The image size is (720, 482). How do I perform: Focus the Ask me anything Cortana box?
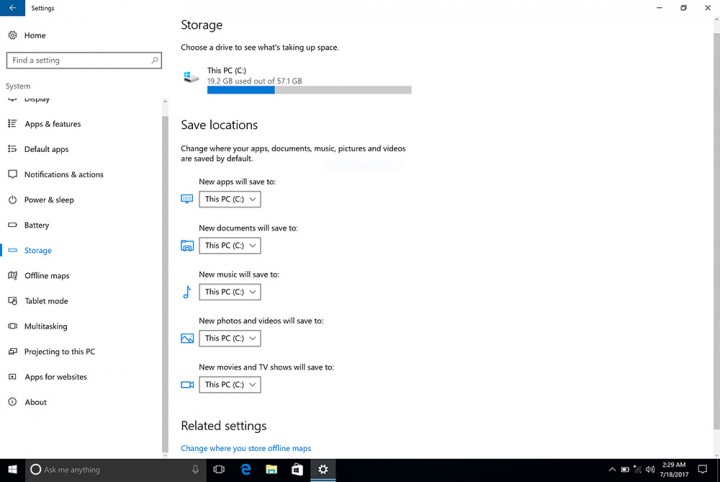[115, 470]
